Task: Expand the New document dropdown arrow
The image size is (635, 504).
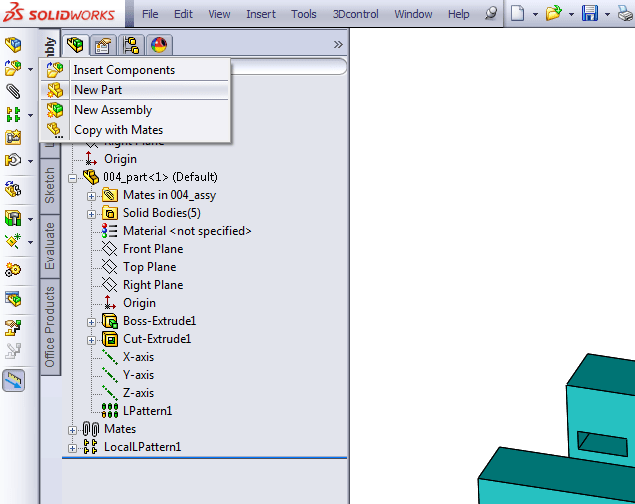Action: [x=535, y=14]
